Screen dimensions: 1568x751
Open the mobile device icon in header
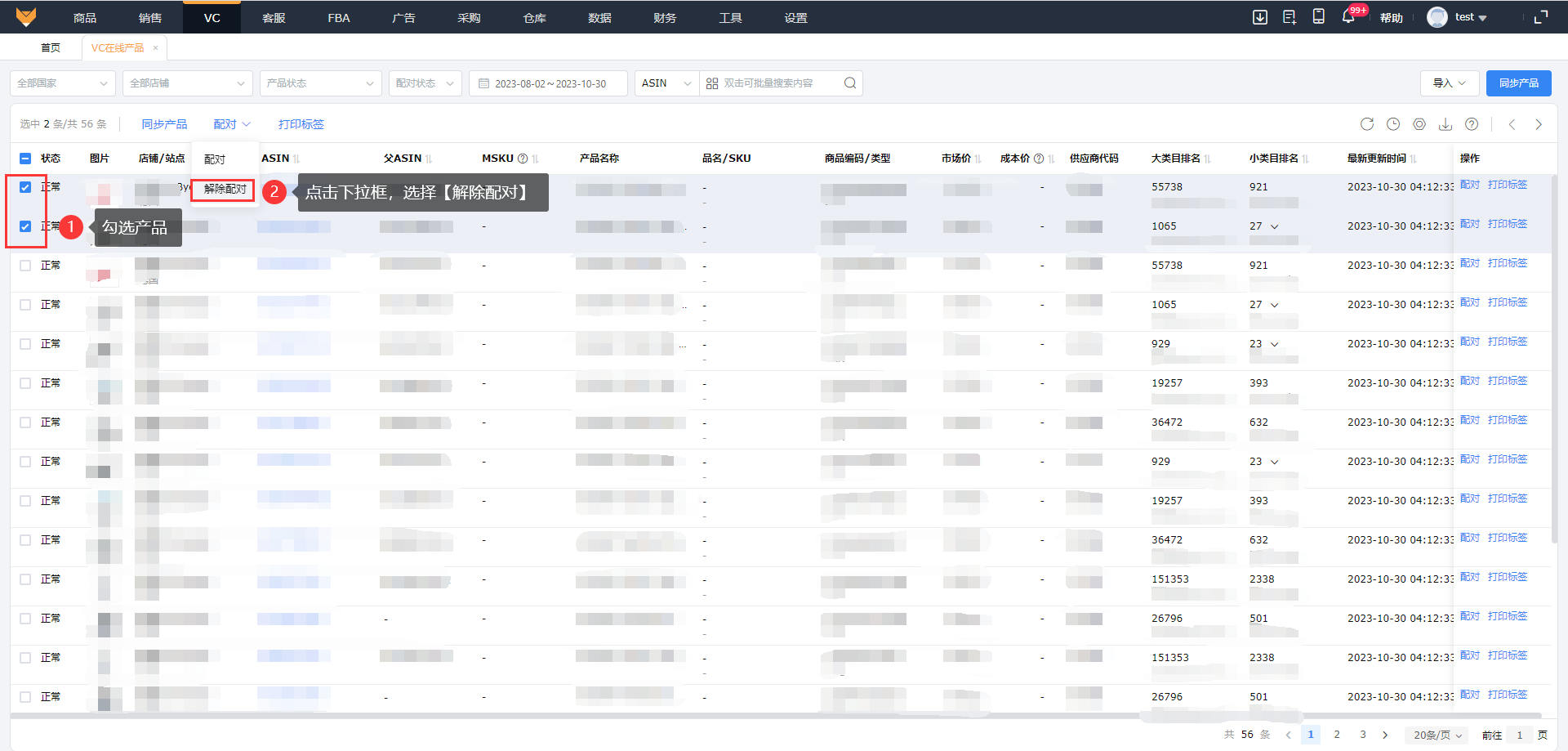pyautogui.click(x=1318, y=17)
